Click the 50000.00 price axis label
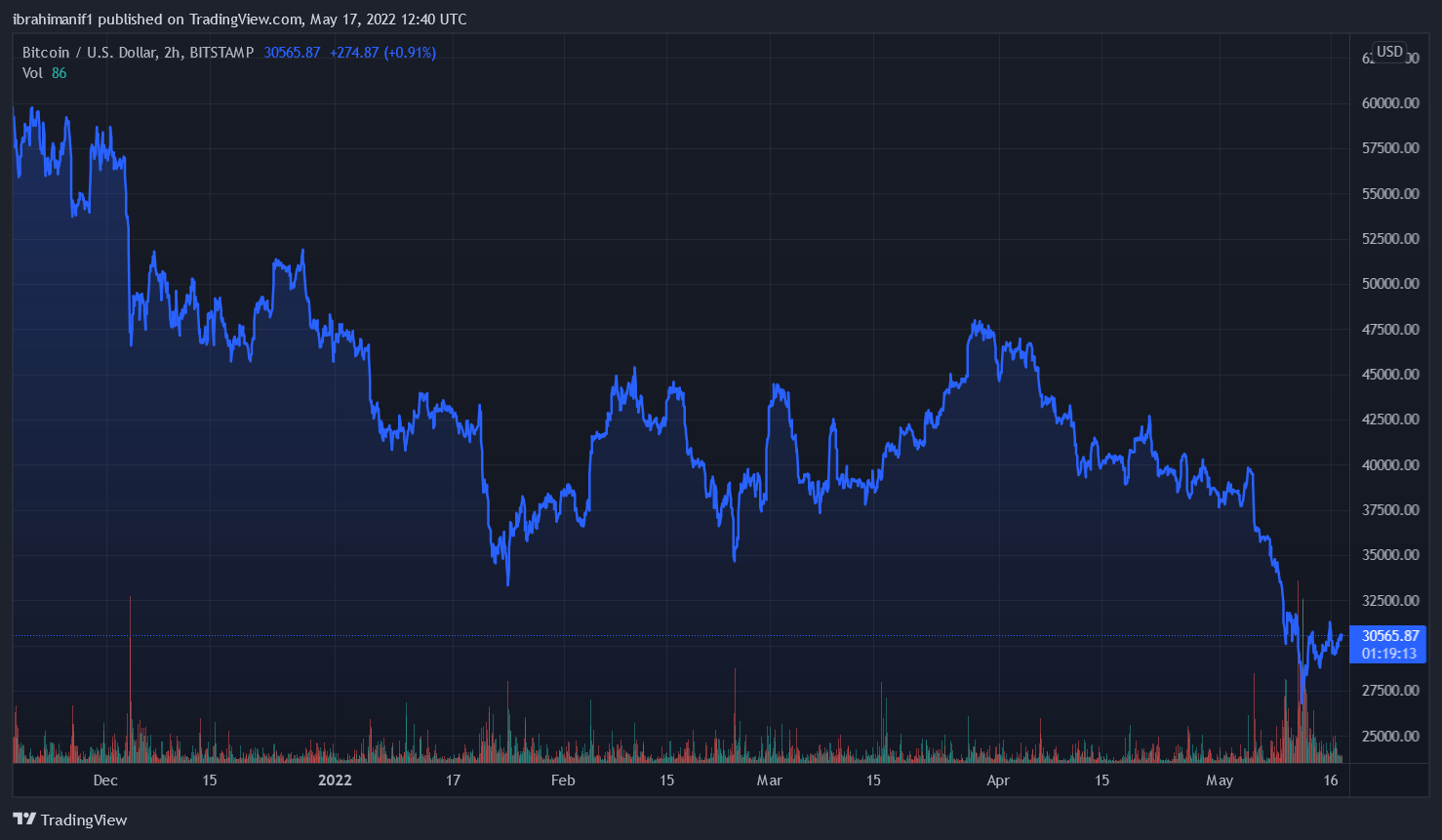The width and height of the screenshot is (1442, 840). [1389, 284]
